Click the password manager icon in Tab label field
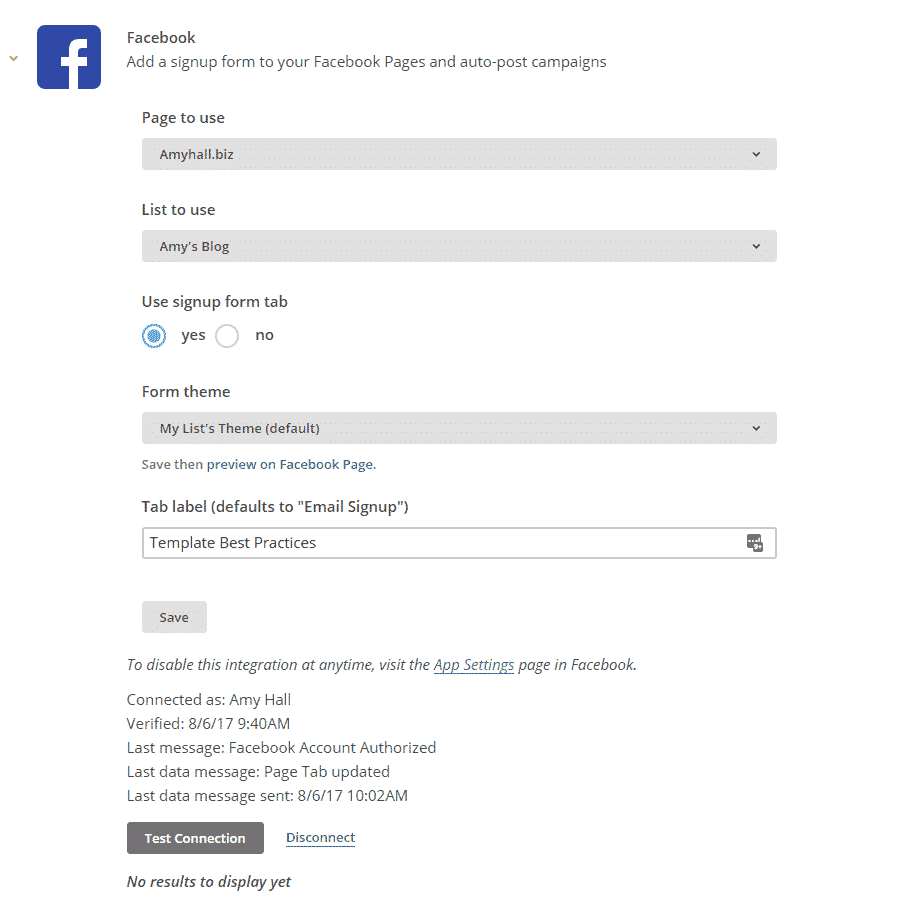Screen dimensions: 903x908 click(x=754, y=543)
